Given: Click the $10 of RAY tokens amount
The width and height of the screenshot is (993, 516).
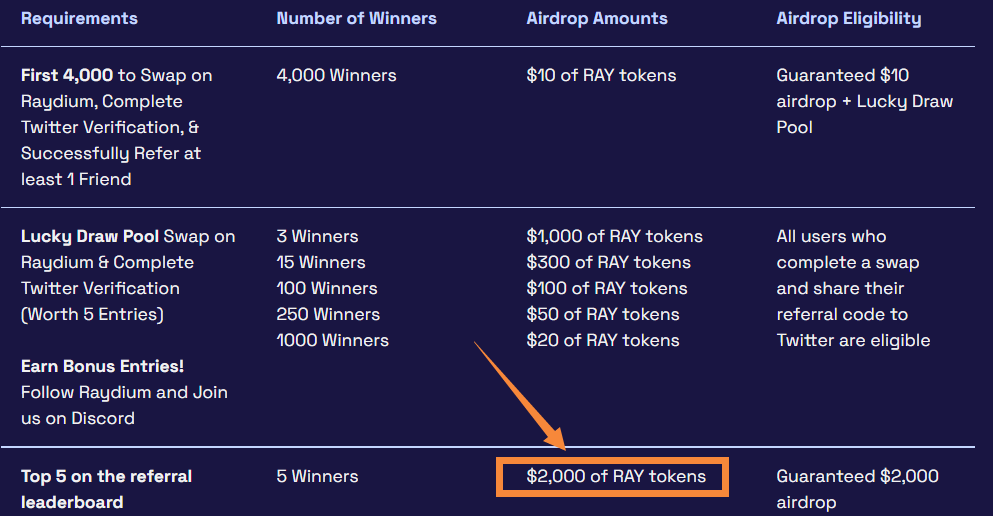Looking at the screenshot, I should (x=601, y=76).
